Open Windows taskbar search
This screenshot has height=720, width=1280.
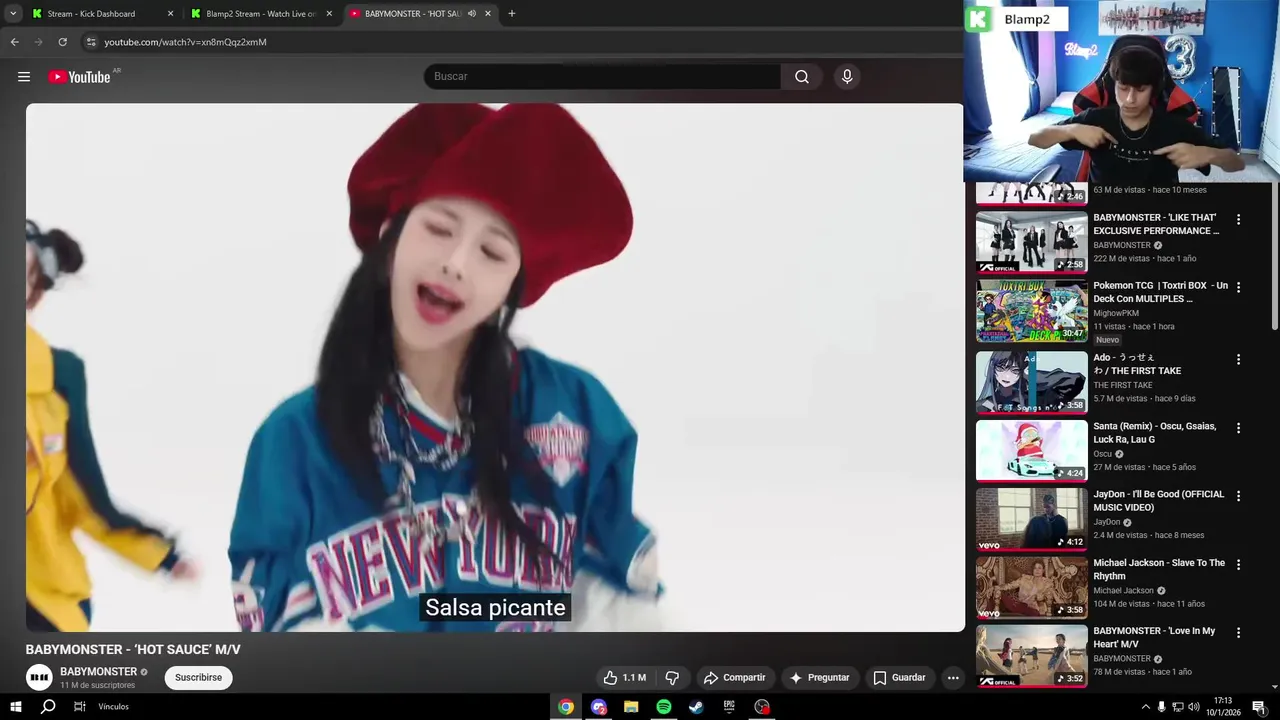[48, 707]
